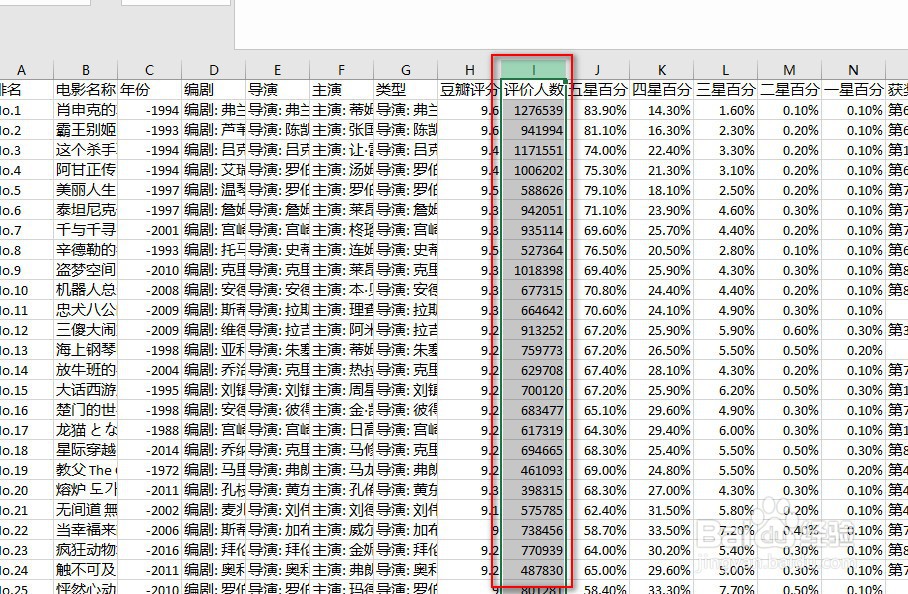The width and height of the screenshot is (908, 594).
Task: Select four-star cell 31.50%
Action: (661, 510)
